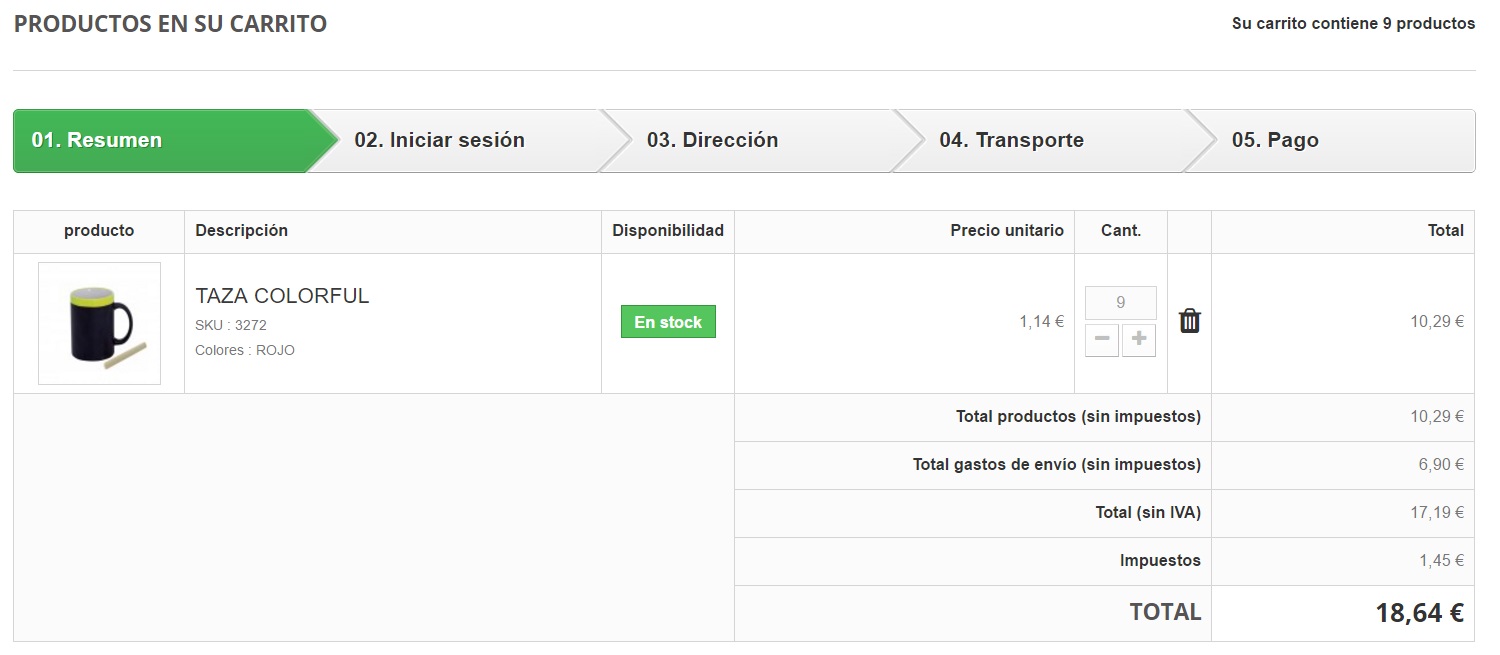Click the SKU : 3272 text
This screenshot has height=655, width=1500.
coord(231,325)
